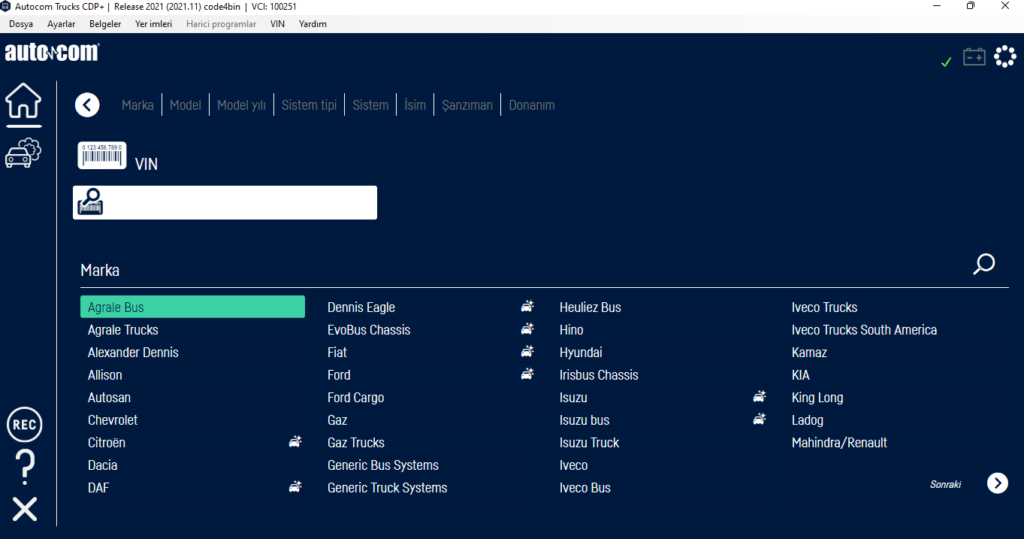Click car icon beside Isuzu
Viewport: 1024px width, 539px height.
(759, 397)
